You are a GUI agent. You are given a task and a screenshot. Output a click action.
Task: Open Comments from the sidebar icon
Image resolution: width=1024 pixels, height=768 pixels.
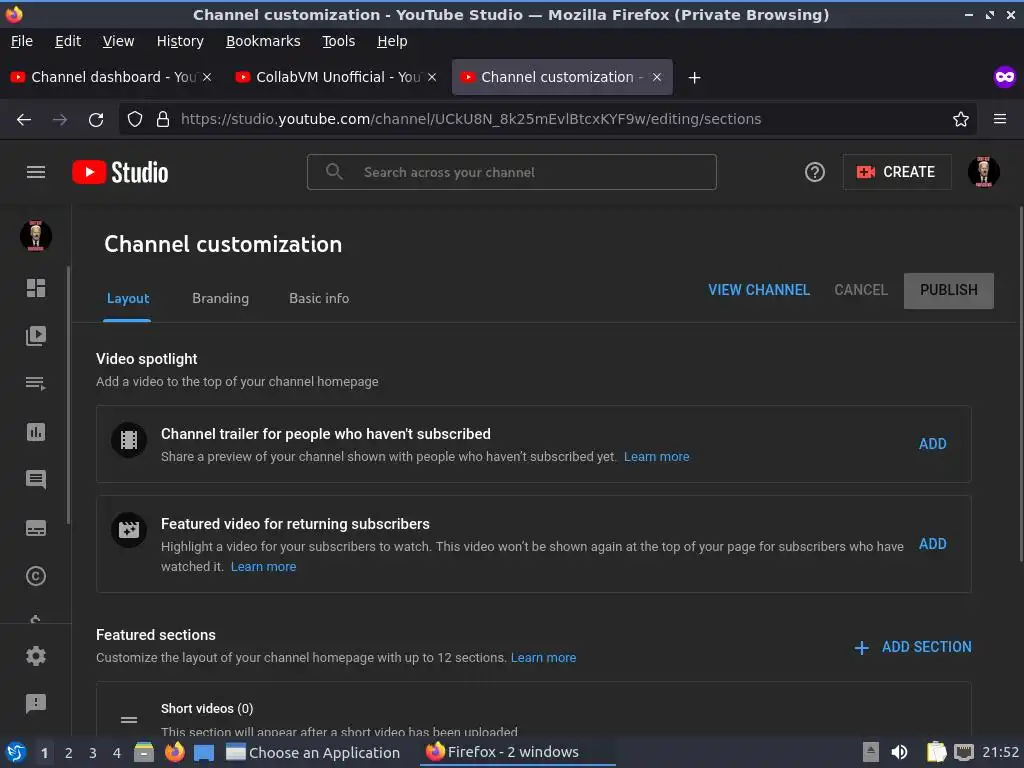[x=36, y=479]
